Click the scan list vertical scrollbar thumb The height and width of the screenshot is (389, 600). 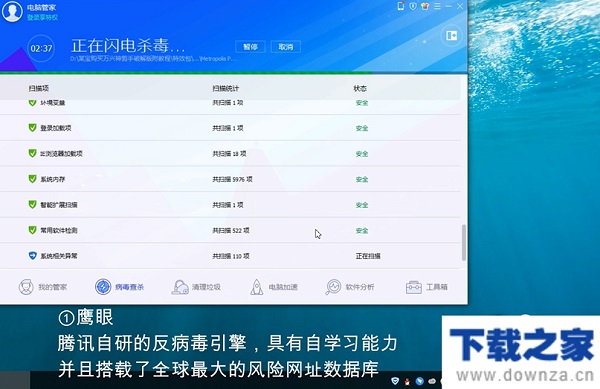(464, 243)
